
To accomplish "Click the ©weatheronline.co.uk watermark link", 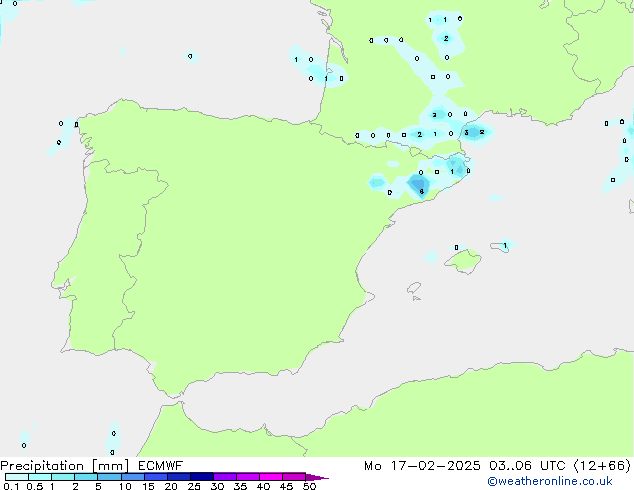I will (x=549, y=481).
